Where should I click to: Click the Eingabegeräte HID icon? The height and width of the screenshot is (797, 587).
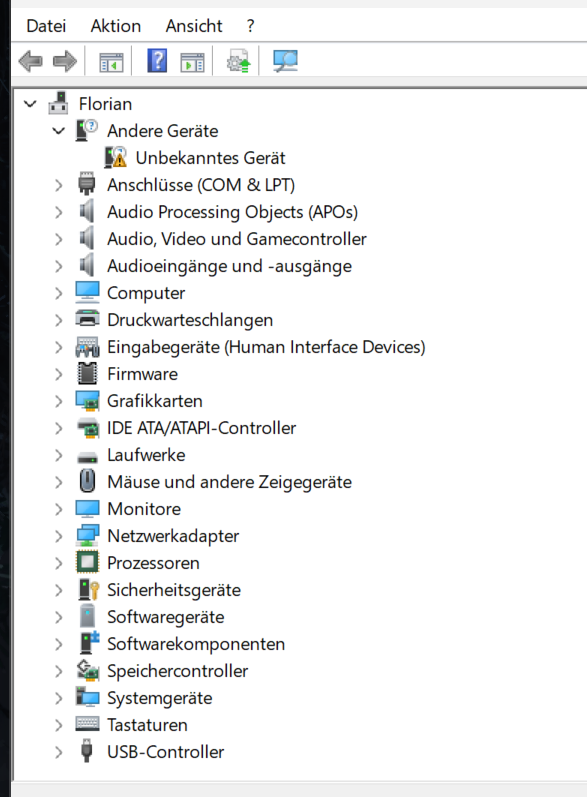pyautogui.click(x=87, y=346)
